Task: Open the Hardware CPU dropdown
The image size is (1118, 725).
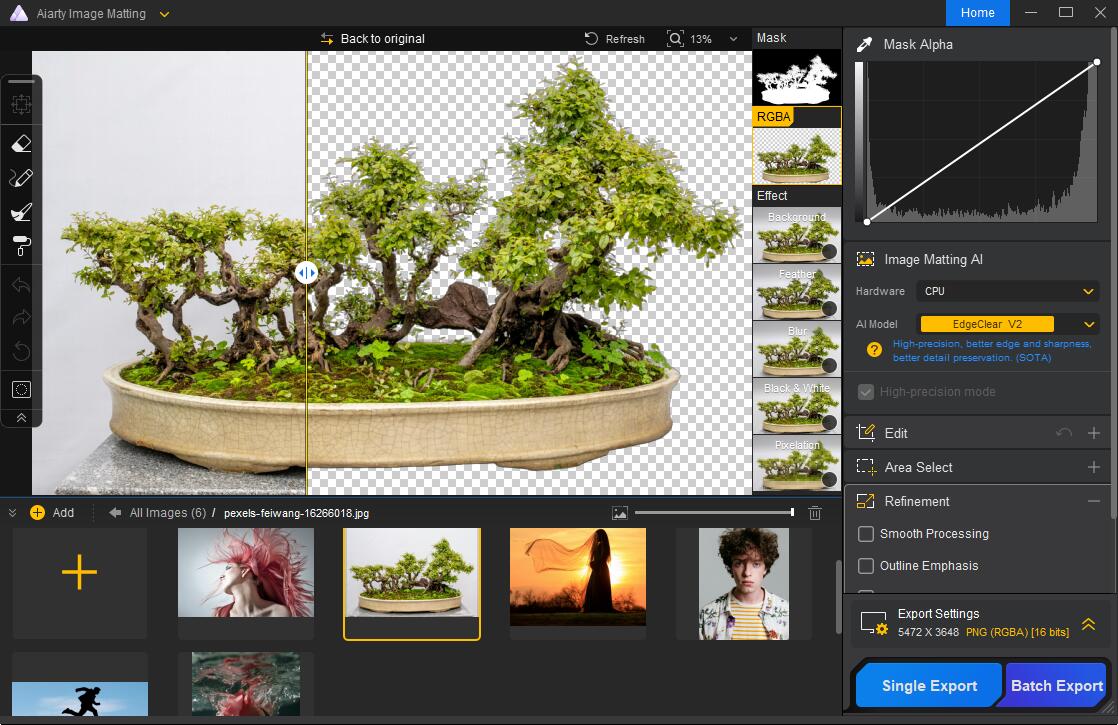Action: tap(1009, 291)
